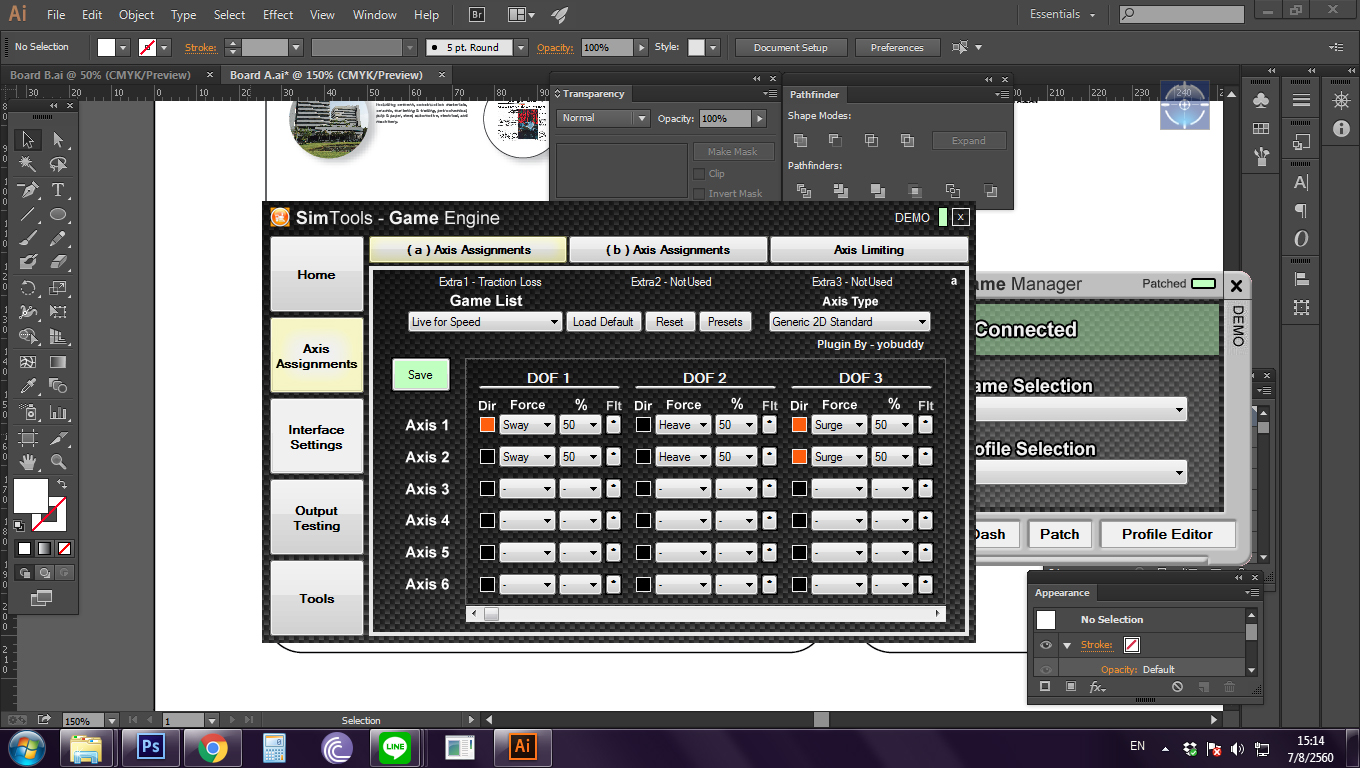
Task: Select the Pen tool
Action: coord(28,190)
